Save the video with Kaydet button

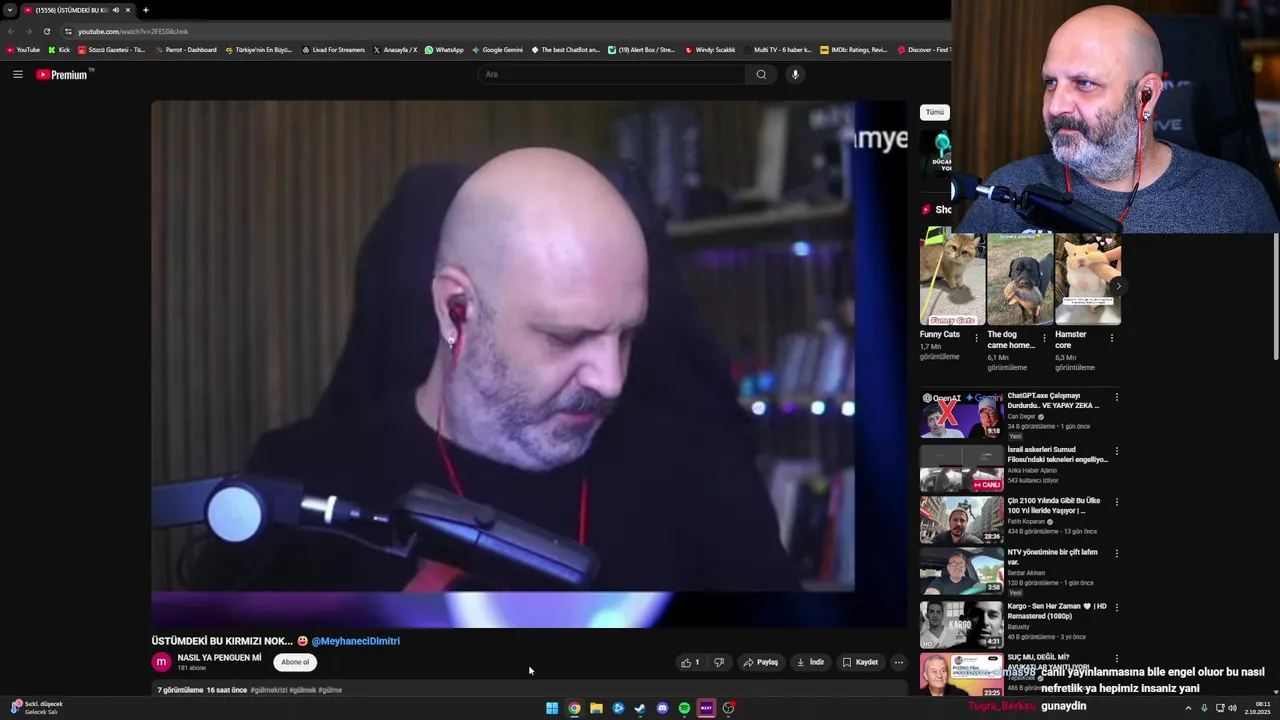coord(860,662)
